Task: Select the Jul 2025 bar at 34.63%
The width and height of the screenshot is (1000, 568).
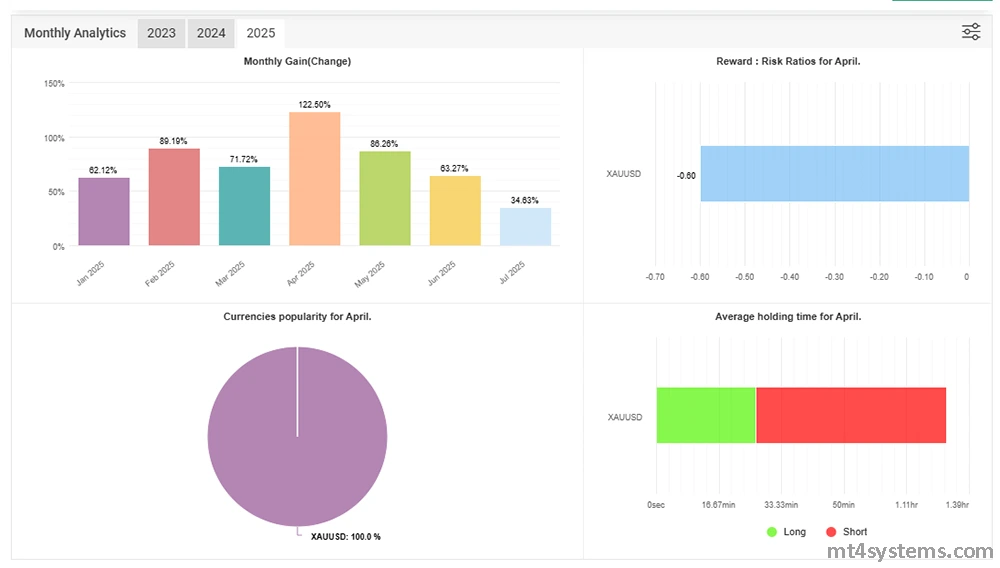Action: tap(525, 227)
